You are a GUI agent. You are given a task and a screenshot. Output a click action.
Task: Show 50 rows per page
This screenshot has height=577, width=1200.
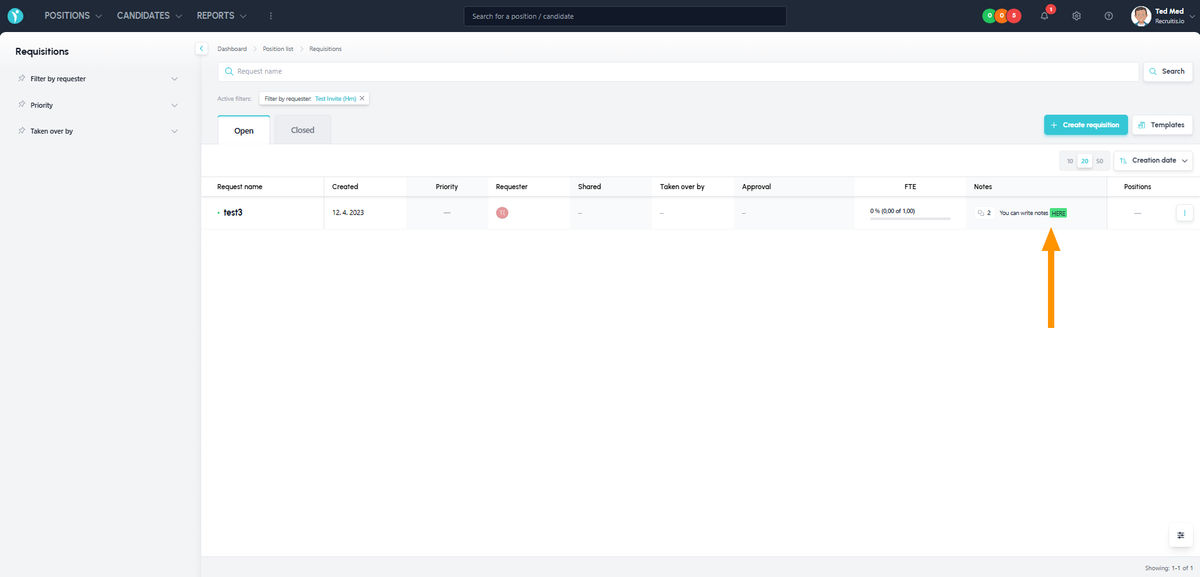click(x=1100, y=161)
